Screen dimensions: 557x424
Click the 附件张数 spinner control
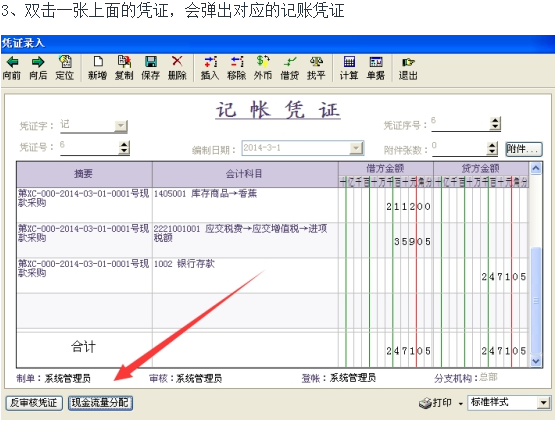492,148
